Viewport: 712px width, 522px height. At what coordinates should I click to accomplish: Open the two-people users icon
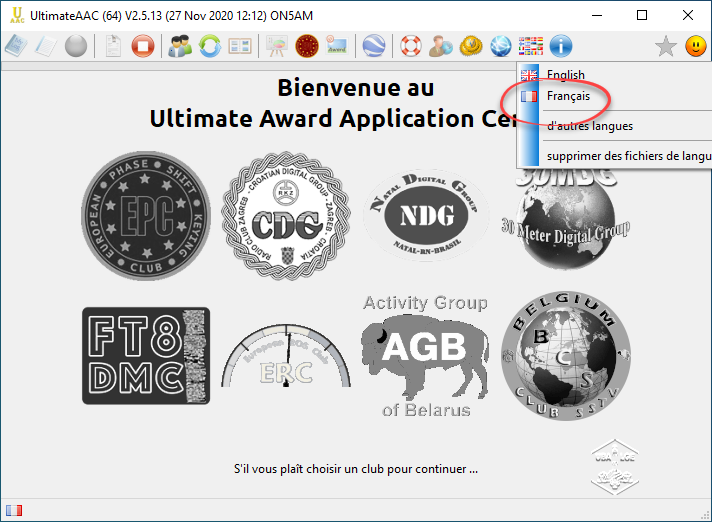pos(180,46)
